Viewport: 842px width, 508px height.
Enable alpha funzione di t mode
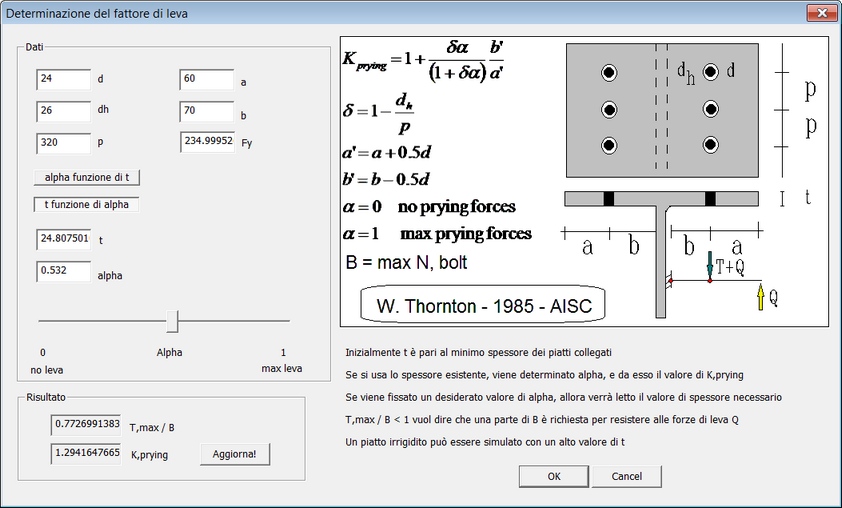87,177
